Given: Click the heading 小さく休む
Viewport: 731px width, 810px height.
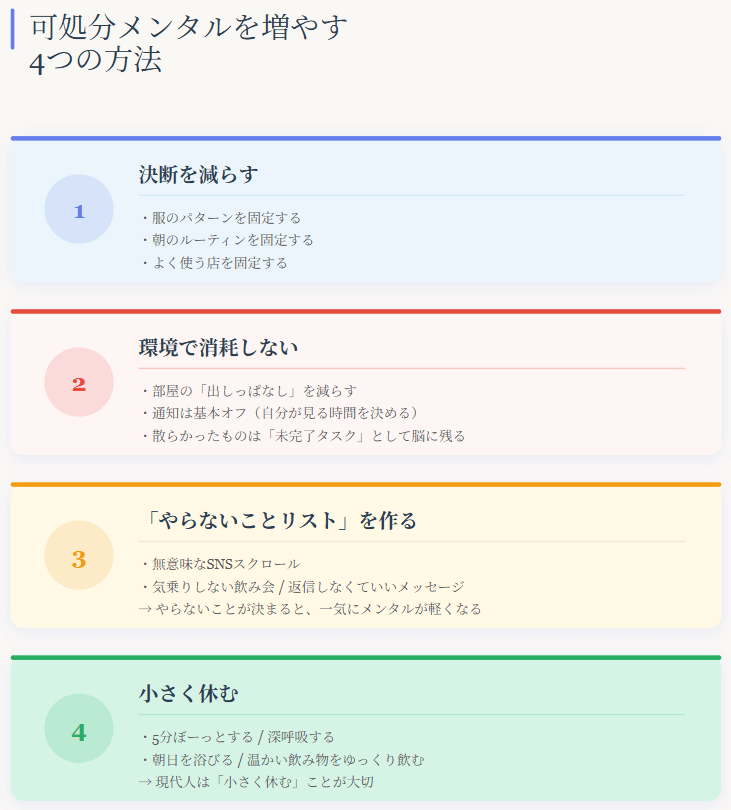Looking at the screenshot, I should (188, 694).
